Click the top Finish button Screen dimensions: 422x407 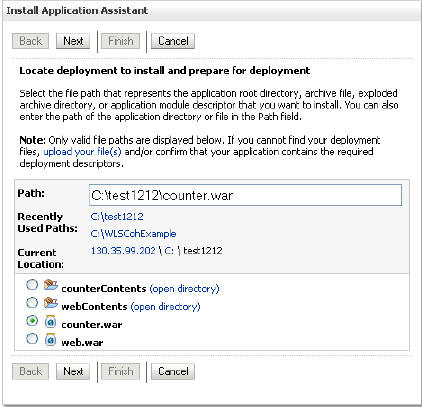(120, 41)
